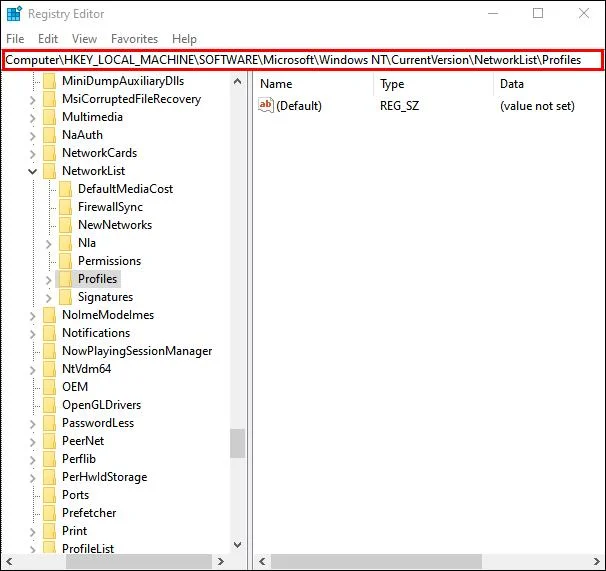Expand the Multimedia key
606x571 pixels.
[x=33, y=118]
